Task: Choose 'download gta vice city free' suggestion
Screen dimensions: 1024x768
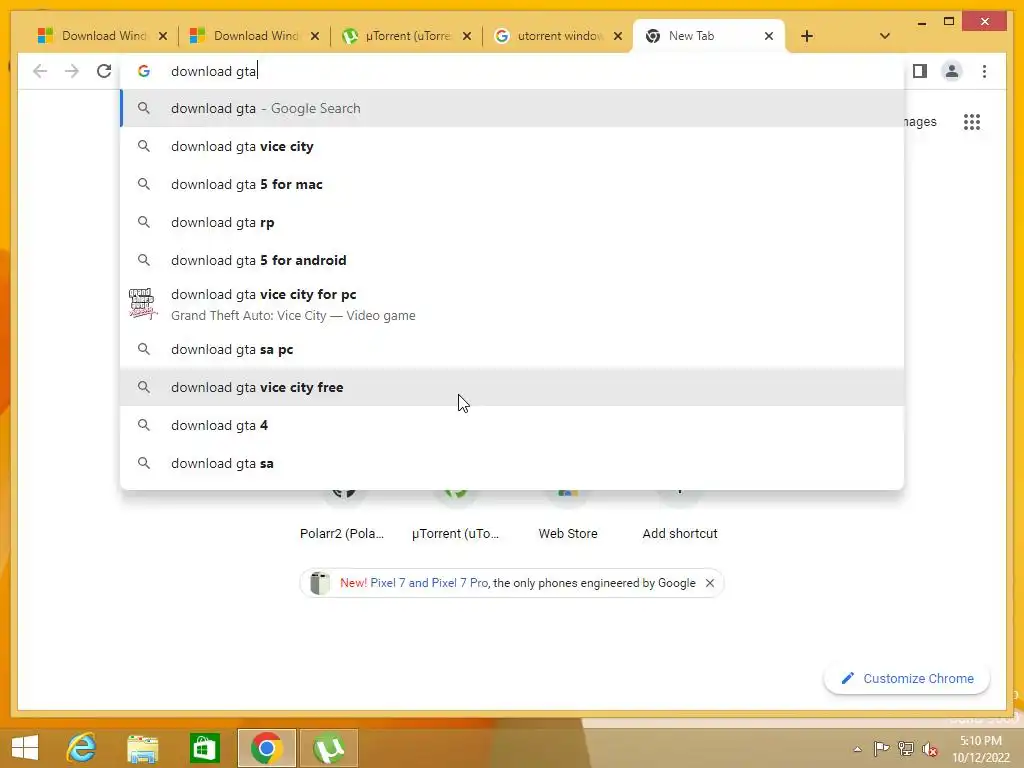Action: pos(512,387)
